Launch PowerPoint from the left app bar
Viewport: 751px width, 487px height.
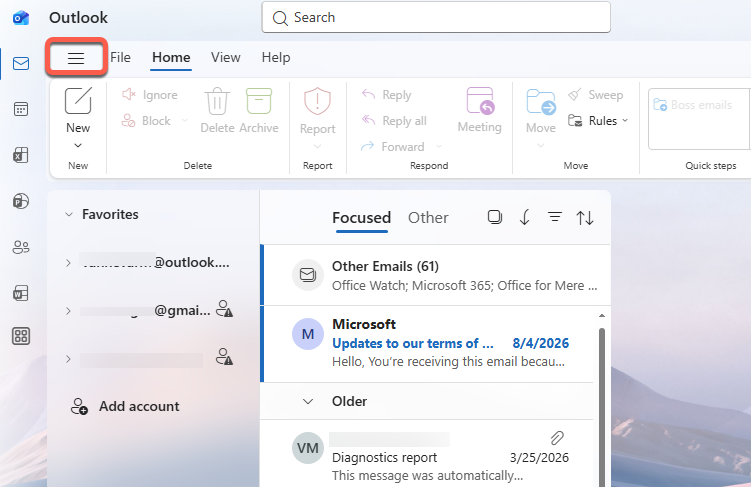click(x=21, y=201)
